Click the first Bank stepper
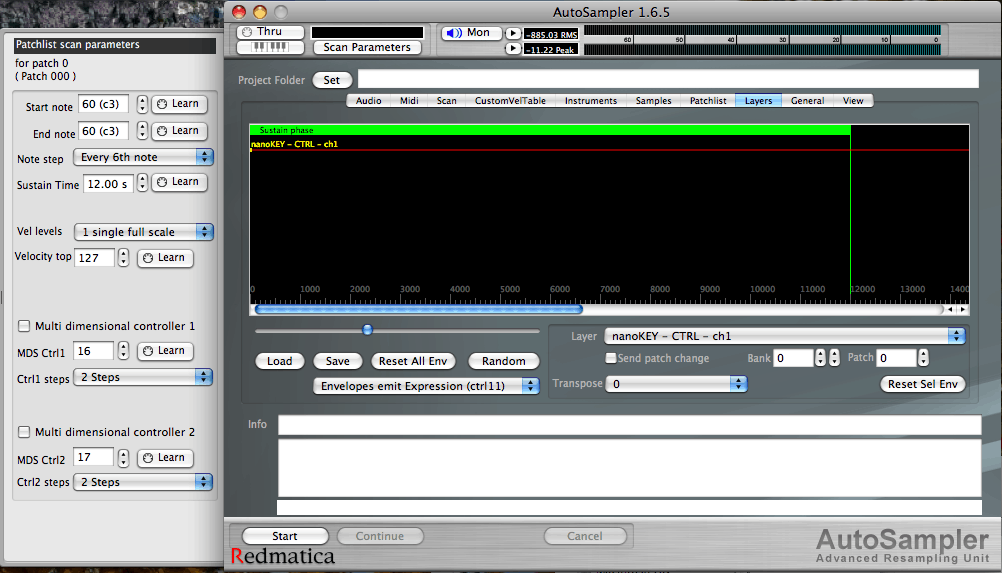Viewport: 1002px width, 573px height. [x=820, y=358]
